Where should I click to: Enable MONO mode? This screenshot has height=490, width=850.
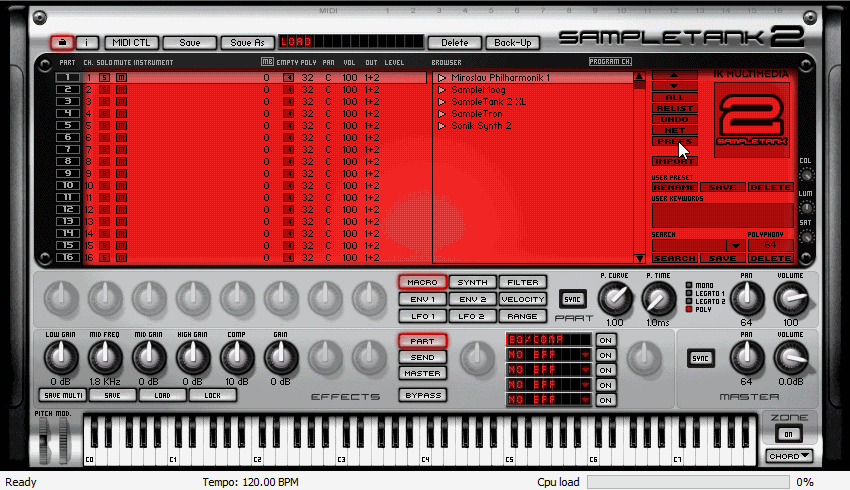click(689, 285)
